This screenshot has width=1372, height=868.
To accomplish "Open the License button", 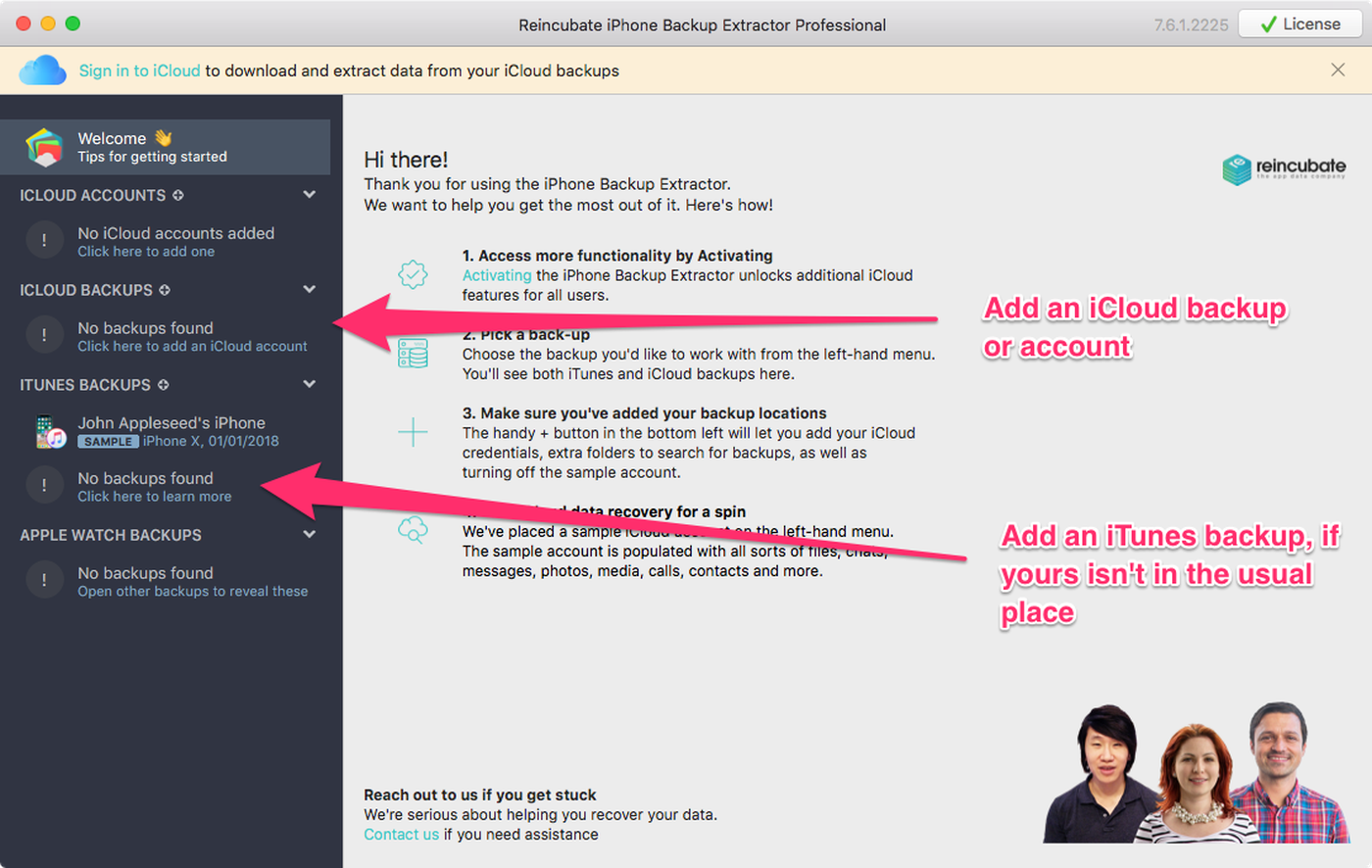I will [1299, 24].
